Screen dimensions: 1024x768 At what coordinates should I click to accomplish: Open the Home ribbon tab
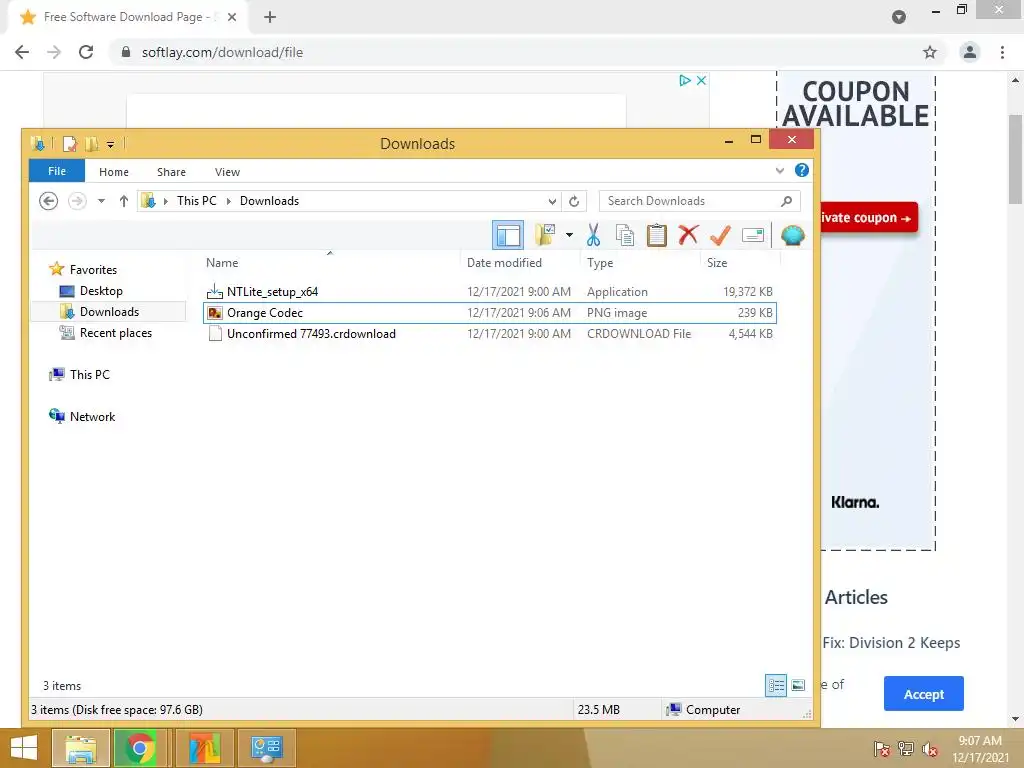click(x=114, y=172)
